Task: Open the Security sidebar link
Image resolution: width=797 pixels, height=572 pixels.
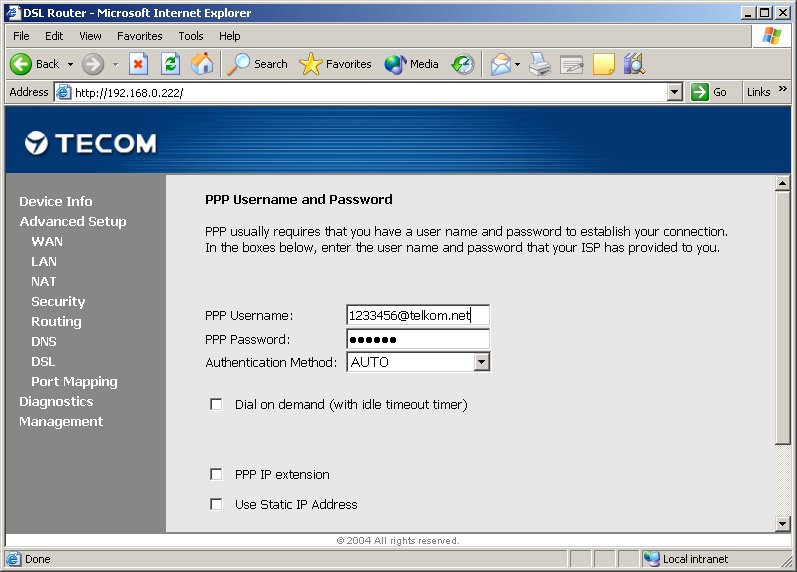Action: click(58, 302)
